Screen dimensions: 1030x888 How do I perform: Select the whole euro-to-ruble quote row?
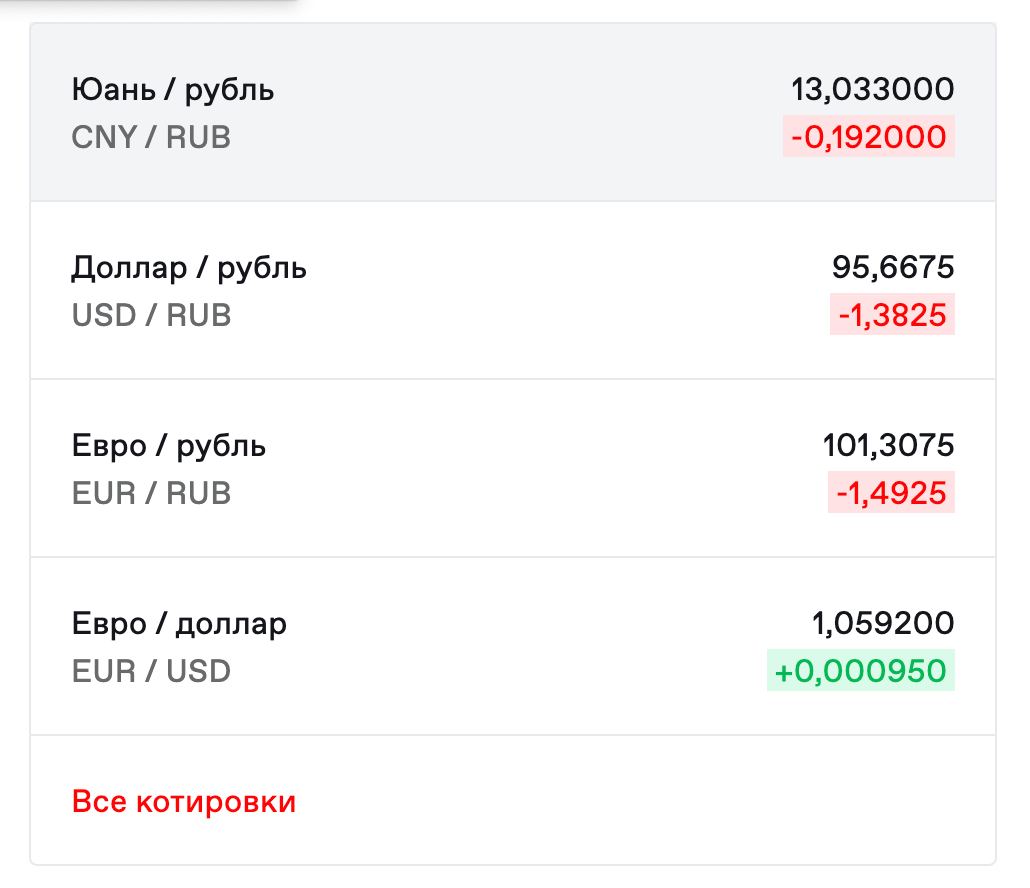coord(513,469)
